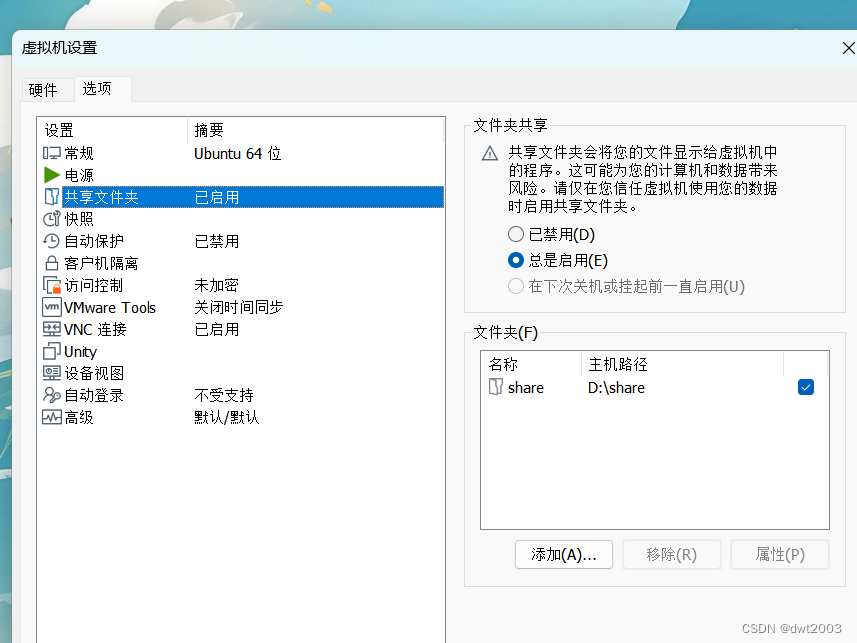Click the 摘要 column header
Image resolution: width=857 pixels, height=643 pixels.
click(x=209, y=130)
